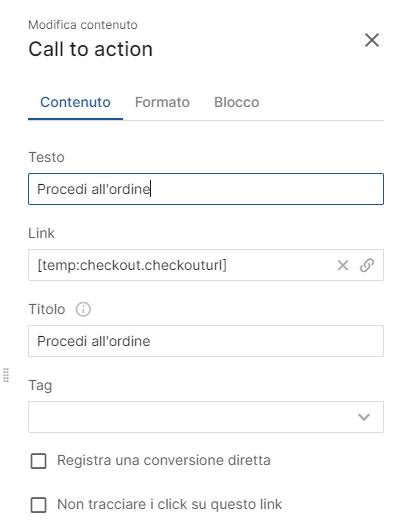Click the Registra una conversione diretta label text
Viewport: 406px width, 524px height.
point(163,460)
